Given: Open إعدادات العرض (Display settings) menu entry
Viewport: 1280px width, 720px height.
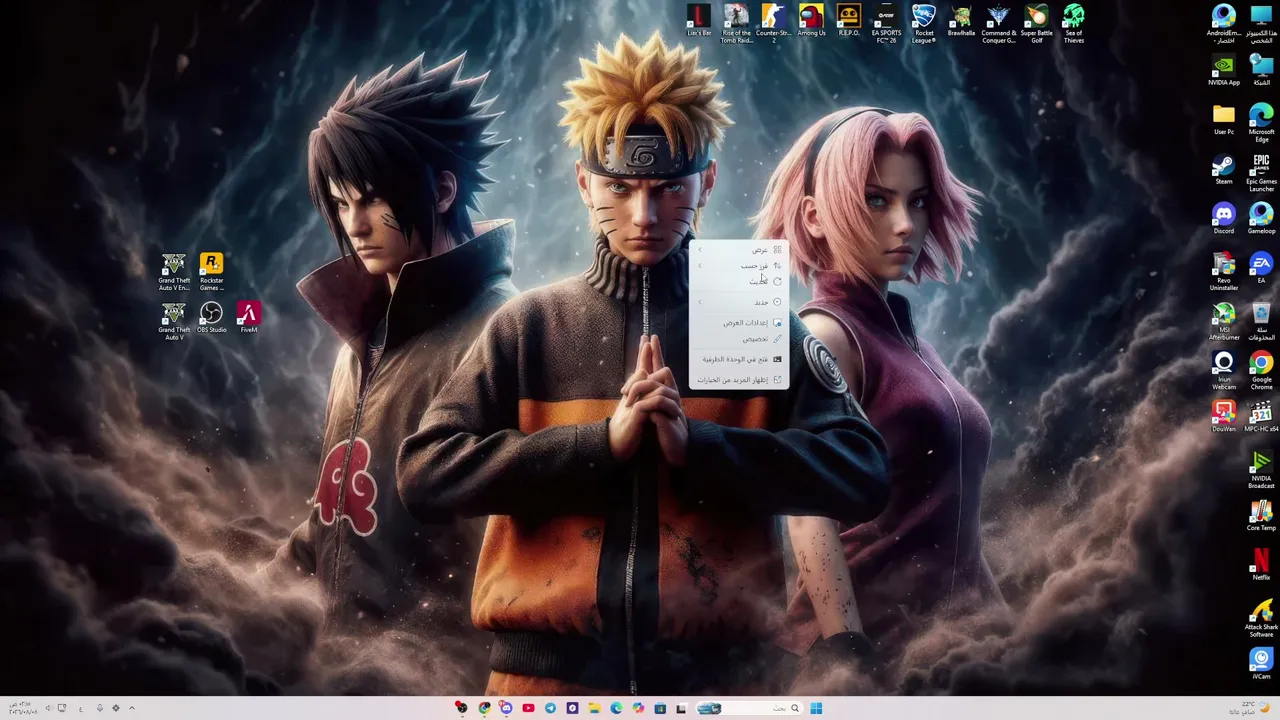Looking at the screenshot, I should 739,323.
